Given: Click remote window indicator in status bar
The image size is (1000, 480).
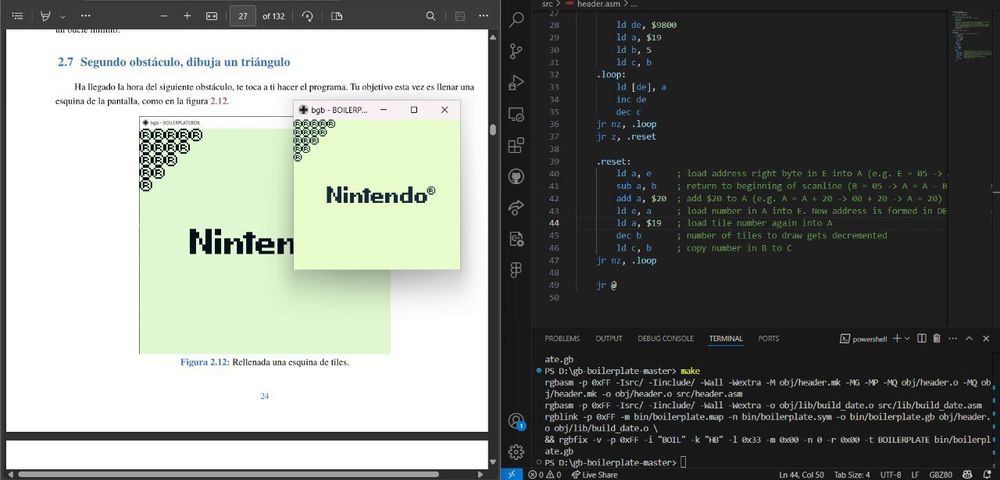Looking at the screenshot, I should click(511, 474).
